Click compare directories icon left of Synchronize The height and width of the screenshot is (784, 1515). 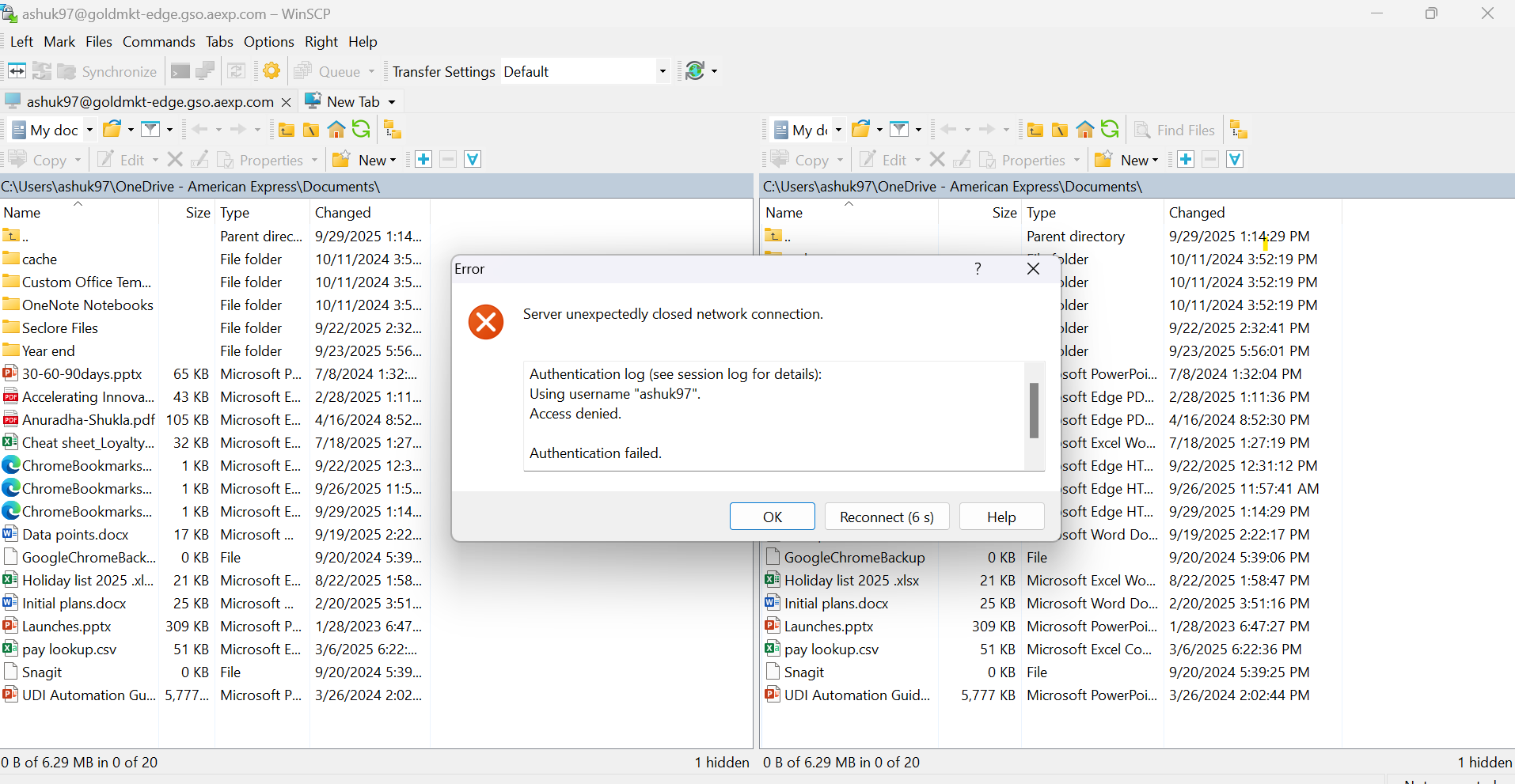(x=17, y=71)
